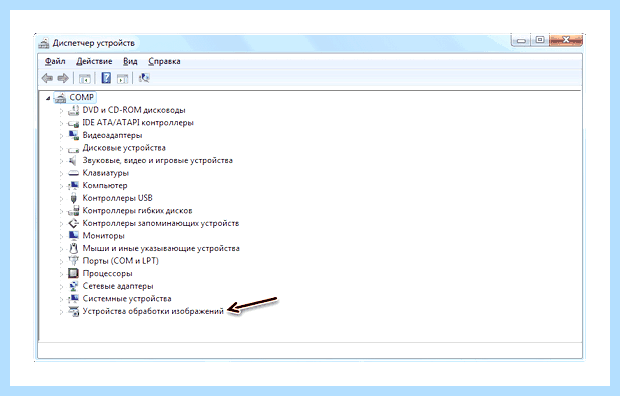The width and height of the screenshot is (620, 396).
Task: Open the Действие menu
Action: click(94, 61)
